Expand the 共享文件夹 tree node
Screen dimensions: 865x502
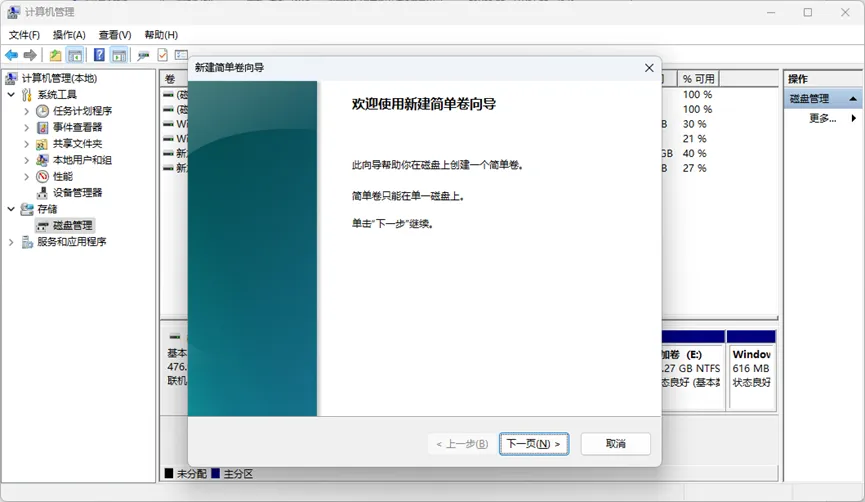tap(27, 144)
